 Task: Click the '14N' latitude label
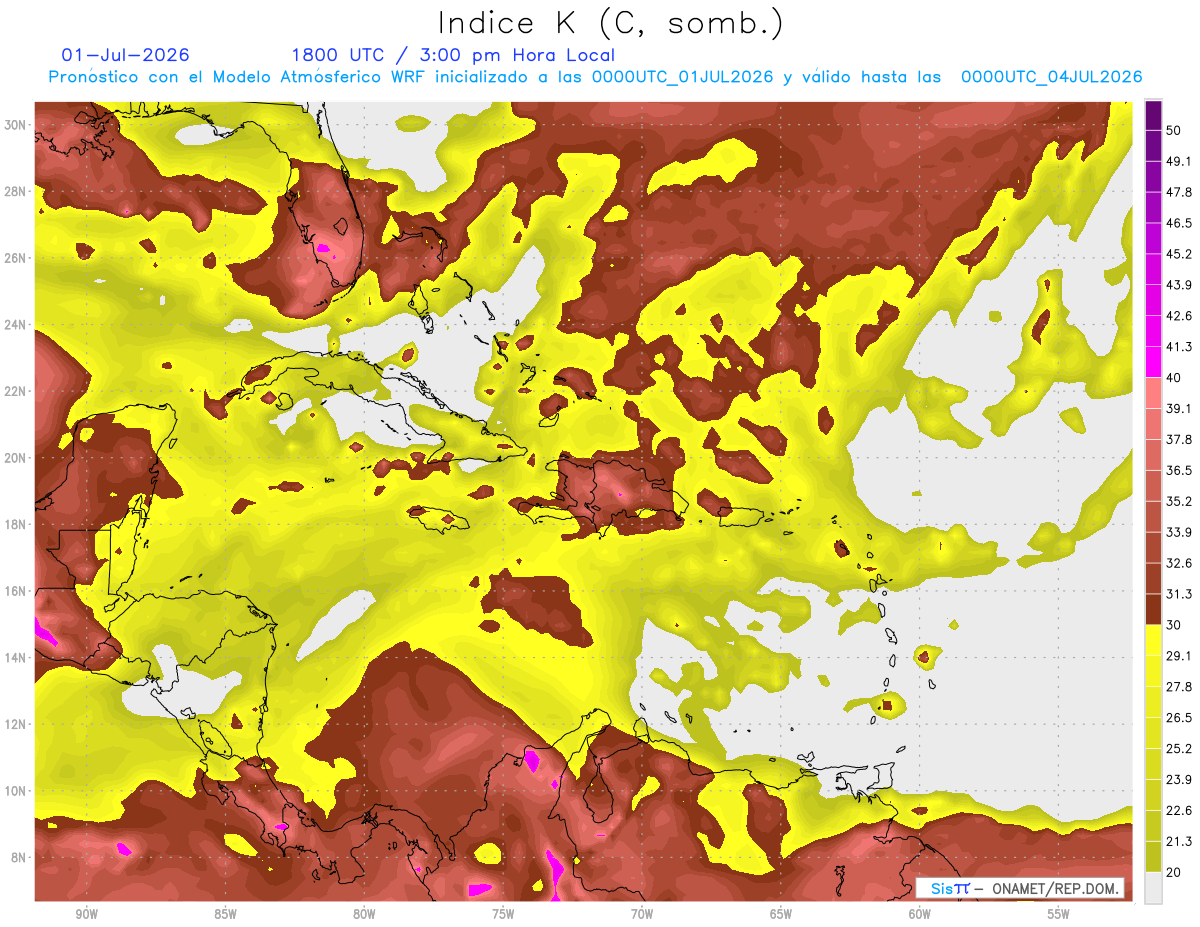click(17, 658)
